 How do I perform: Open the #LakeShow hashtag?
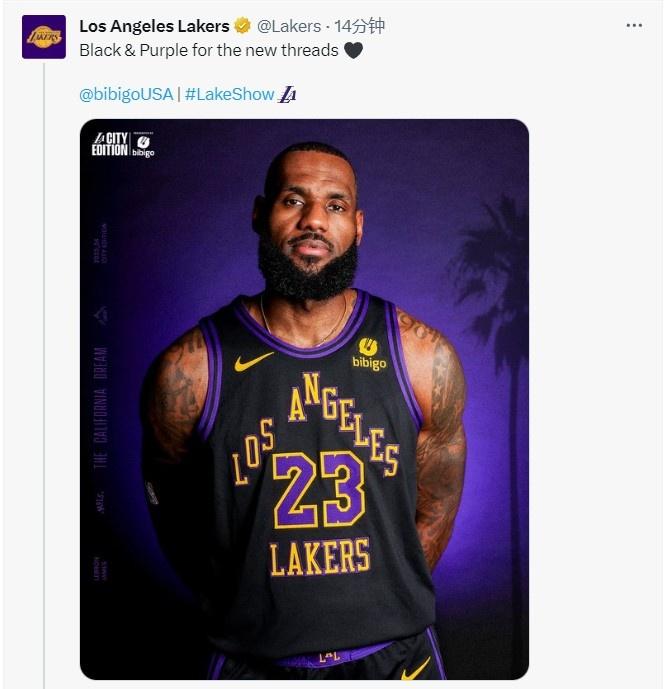click(229, 94)
